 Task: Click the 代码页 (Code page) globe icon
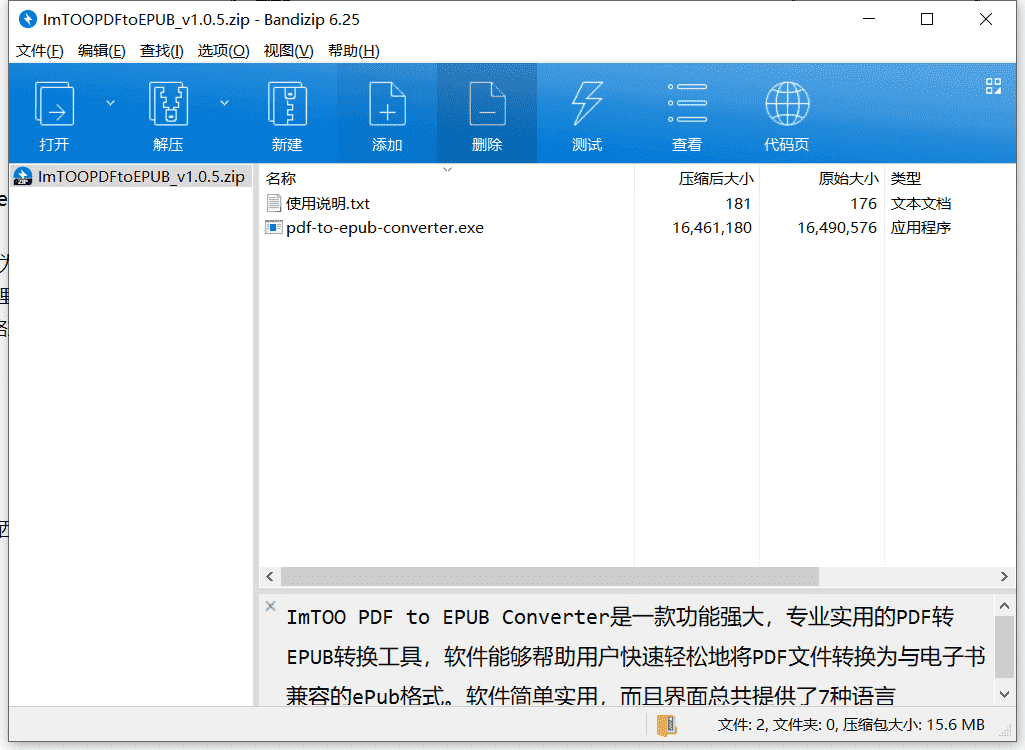coord(787,103)
